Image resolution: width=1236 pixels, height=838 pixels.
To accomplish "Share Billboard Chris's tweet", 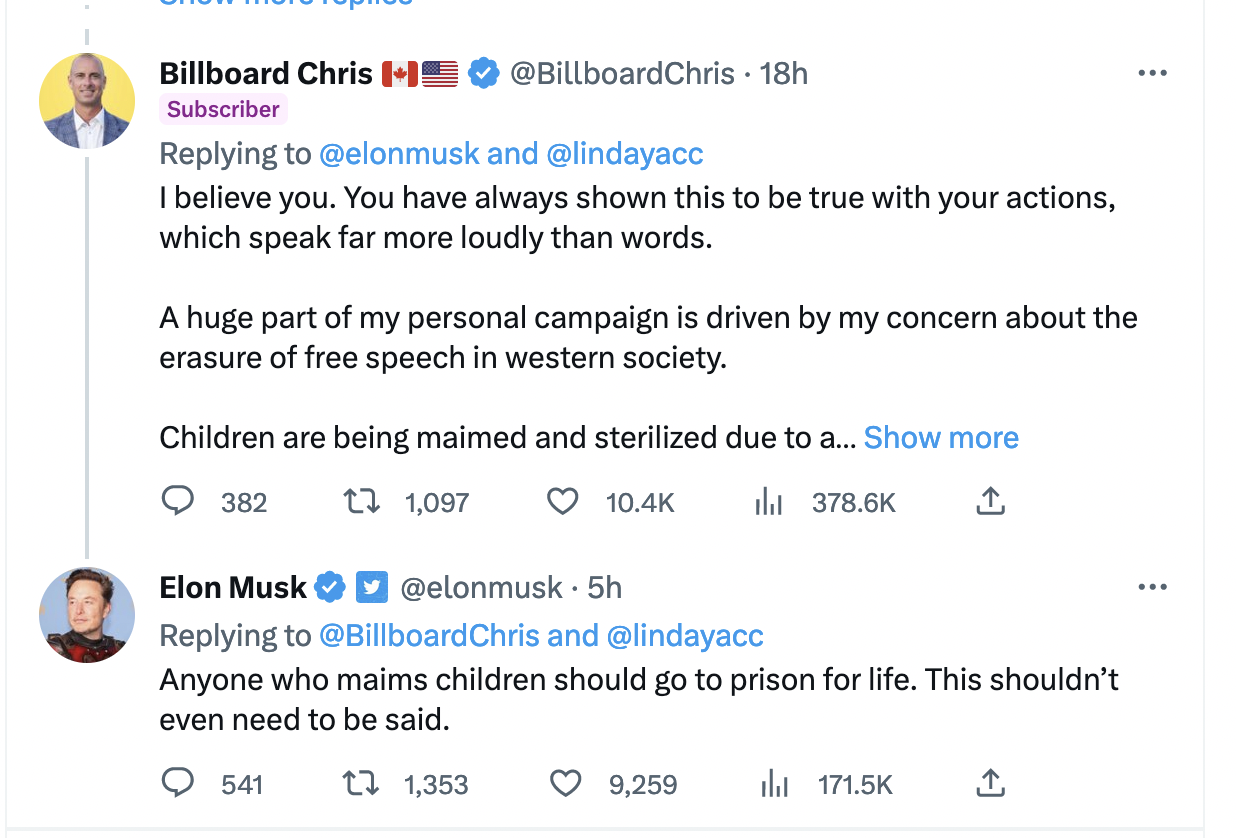I will pyautogui.click(x=989, y=501).
